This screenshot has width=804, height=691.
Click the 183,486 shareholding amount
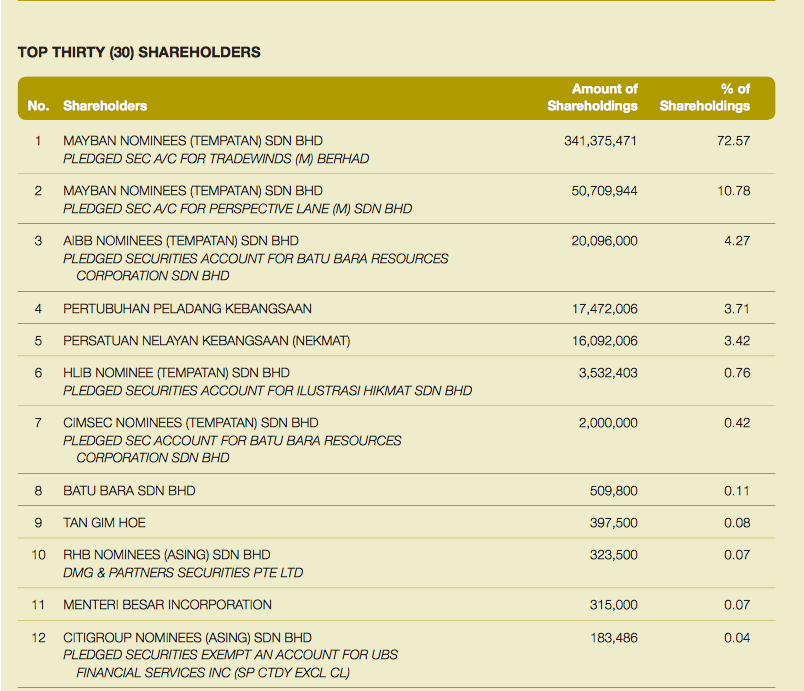click(x=612, y=637)
